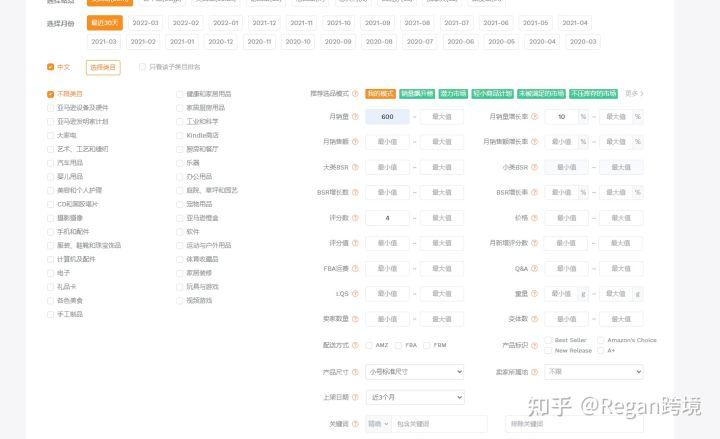Open help icon next to 产品标识

pyautogui.click(x=534, y=345)
